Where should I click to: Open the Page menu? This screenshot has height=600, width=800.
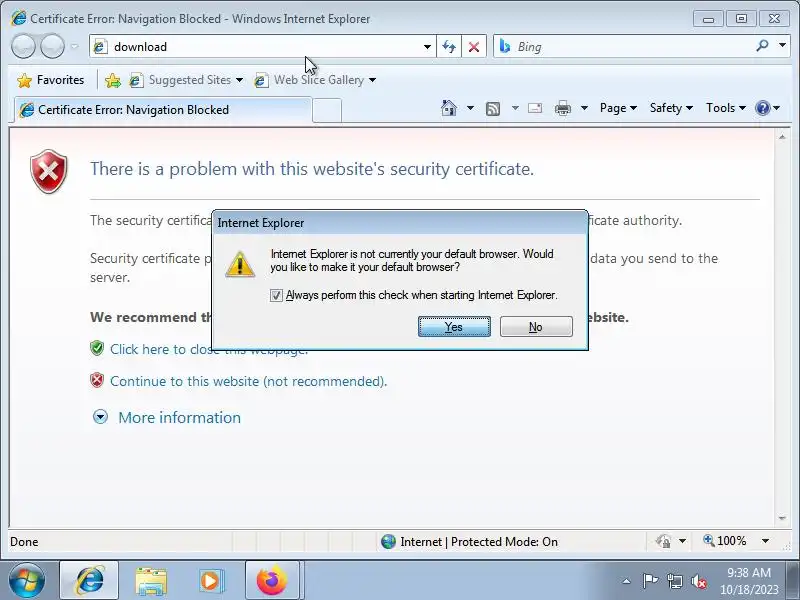coord(618,108)
